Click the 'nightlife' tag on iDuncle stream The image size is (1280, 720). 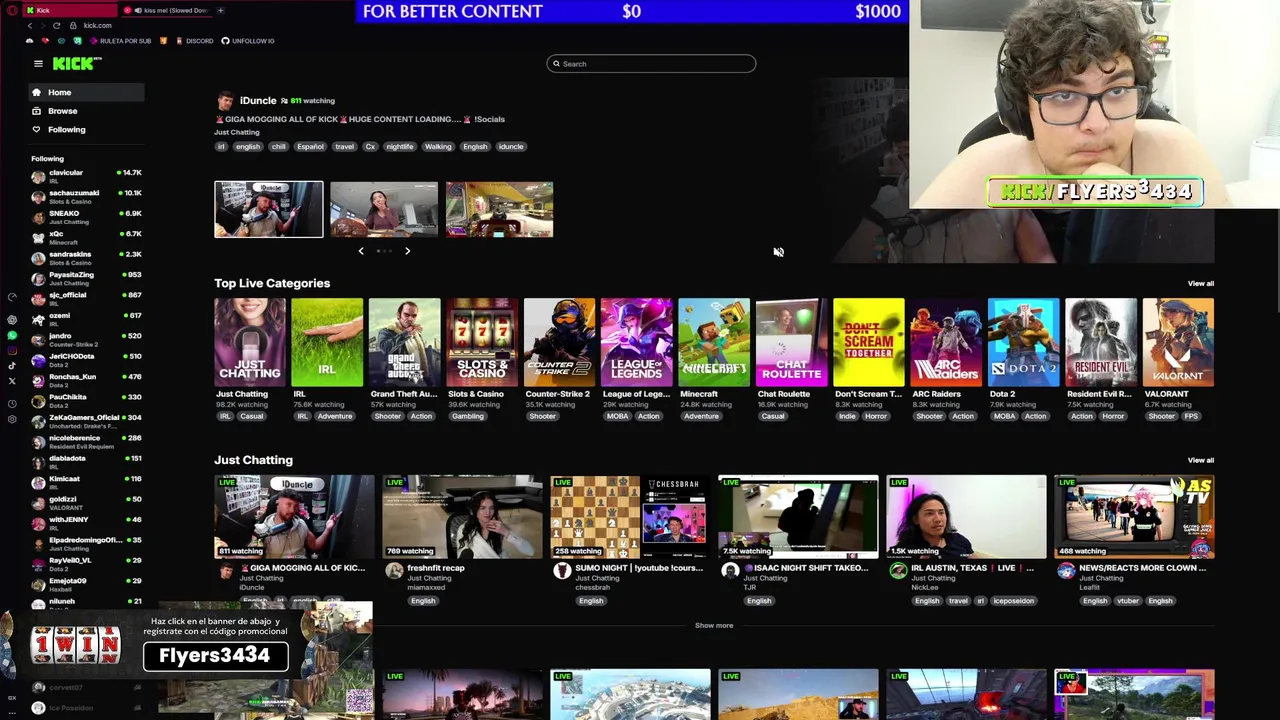tap(399, 147)
